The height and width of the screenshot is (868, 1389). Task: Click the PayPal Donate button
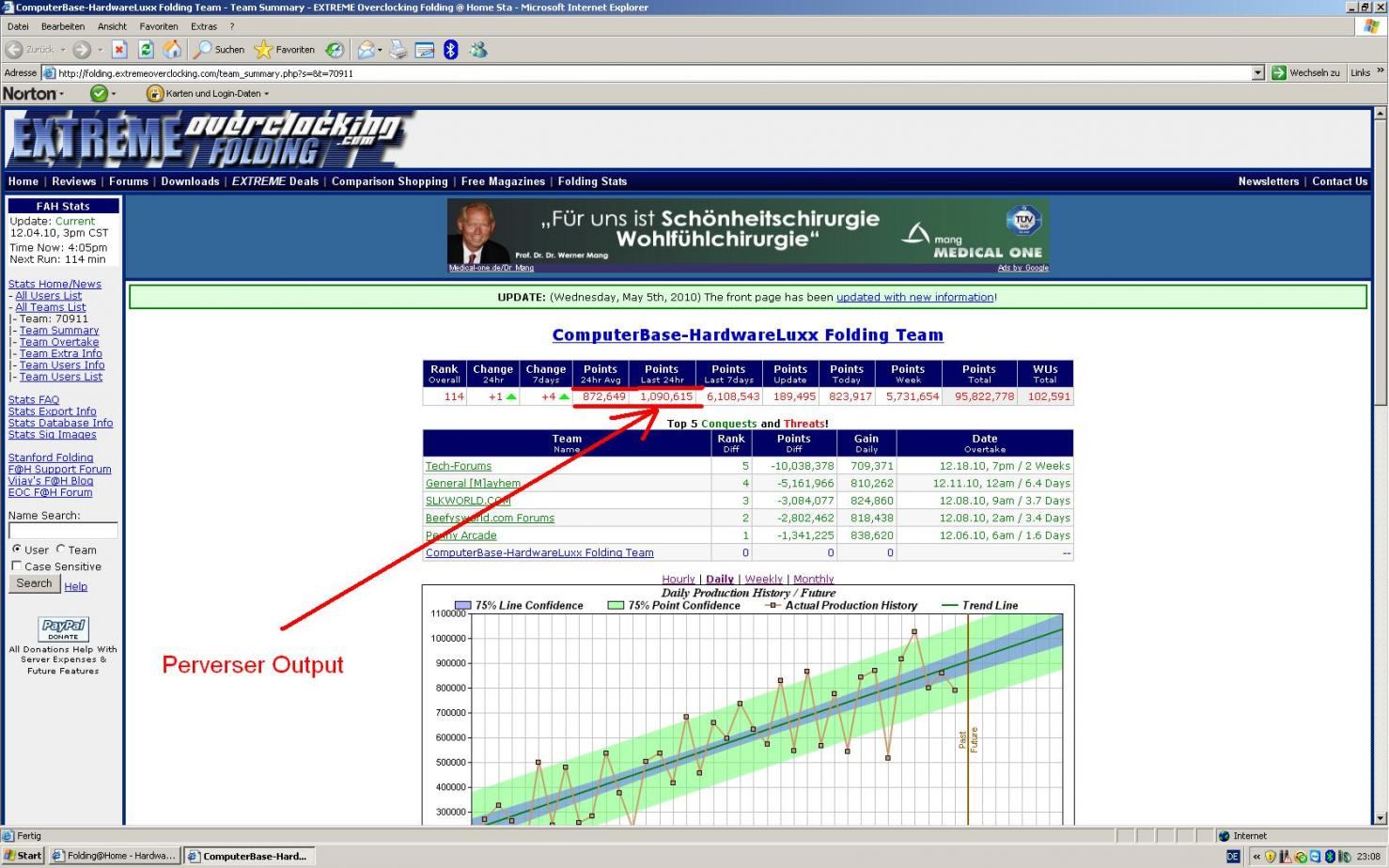[x=63, y=628]
